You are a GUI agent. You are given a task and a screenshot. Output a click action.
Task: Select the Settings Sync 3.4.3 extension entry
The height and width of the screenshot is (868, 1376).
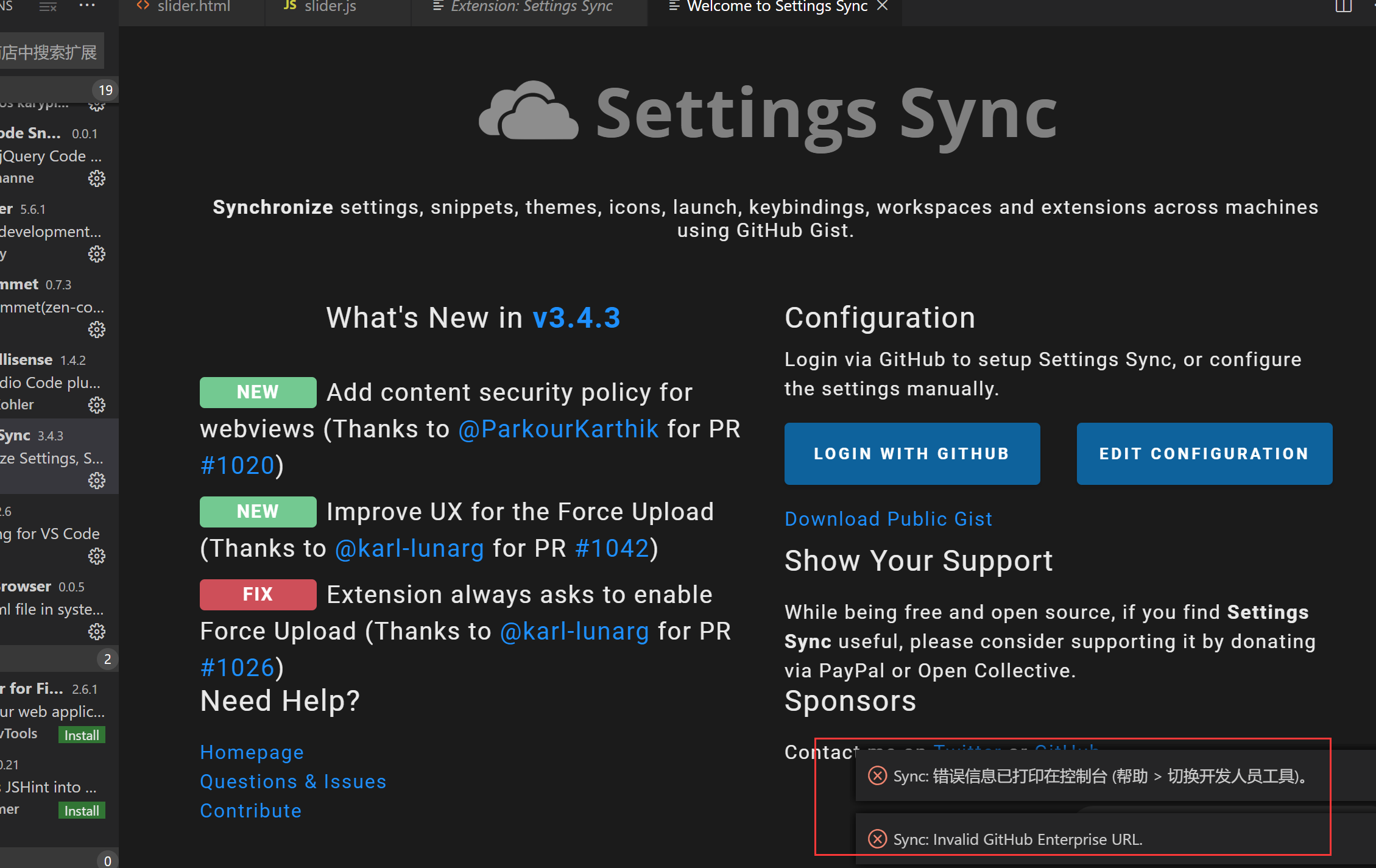click(59, 457)
